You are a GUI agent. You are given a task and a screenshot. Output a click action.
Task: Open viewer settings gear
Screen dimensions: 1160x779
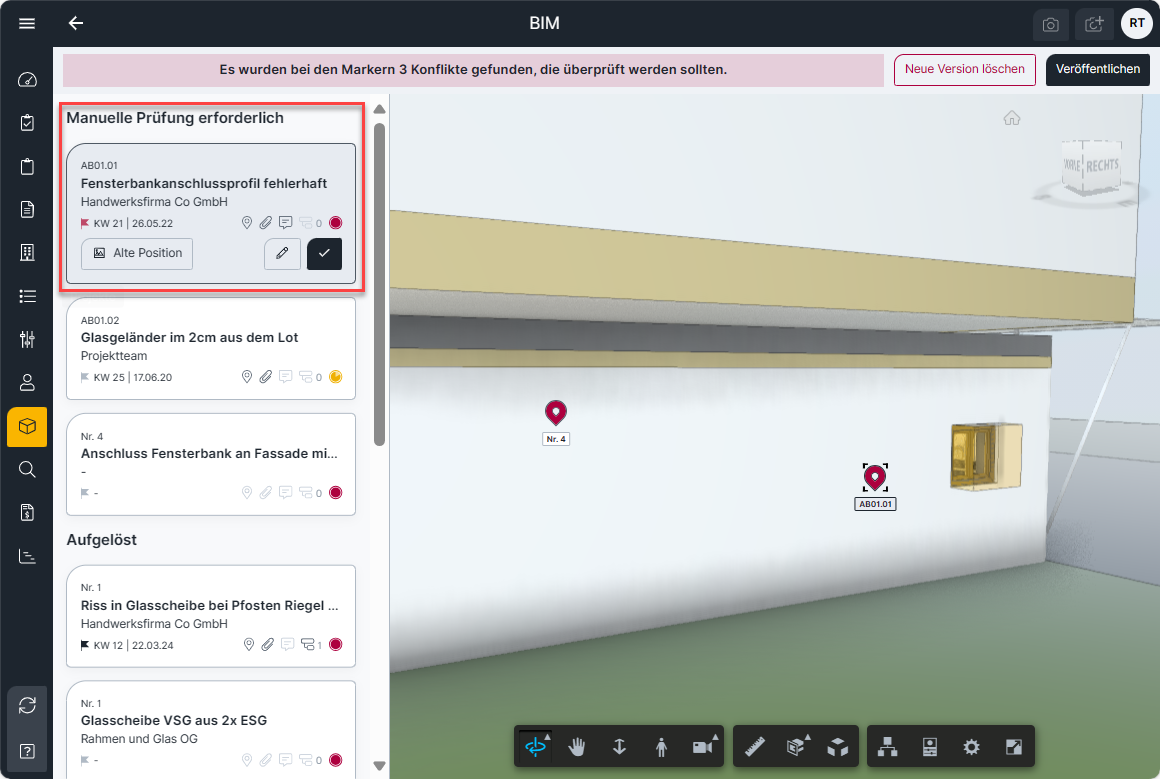pos(971,747)
